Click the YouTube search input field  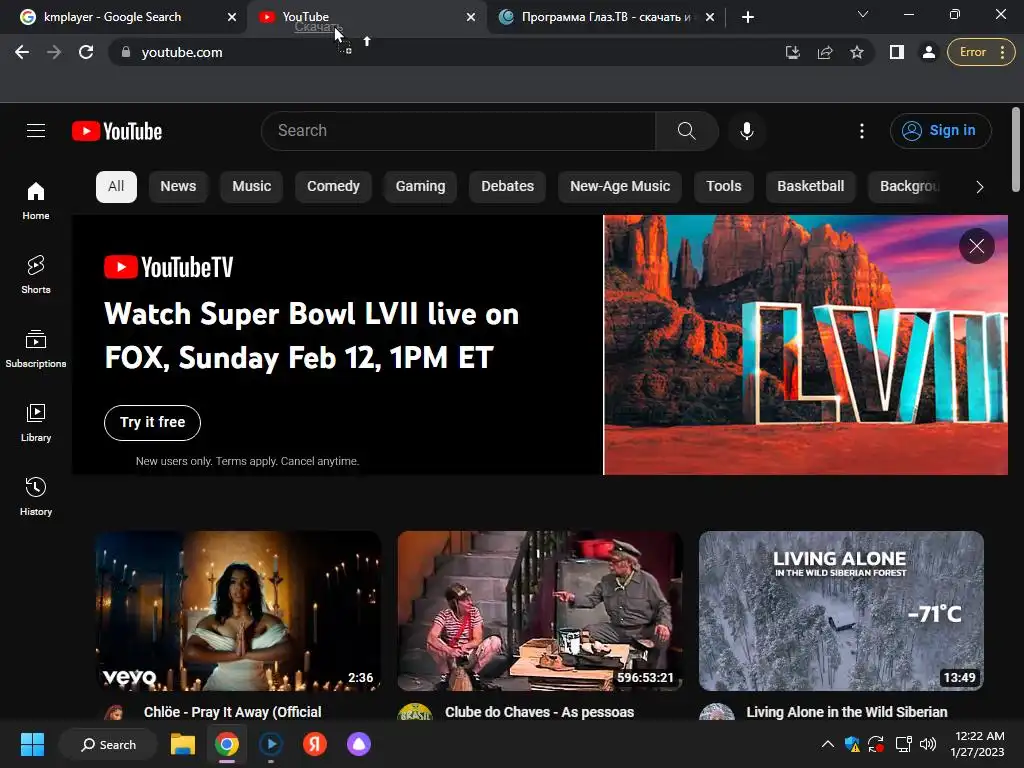coord(458,131)
